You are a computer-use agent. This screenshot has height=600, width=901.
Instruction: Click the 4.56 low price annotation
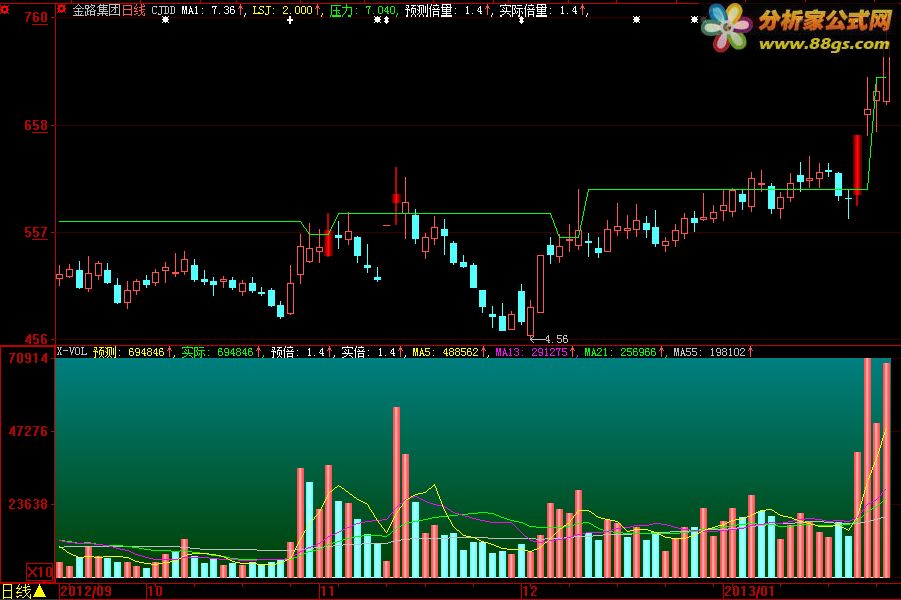coord(556,339)
